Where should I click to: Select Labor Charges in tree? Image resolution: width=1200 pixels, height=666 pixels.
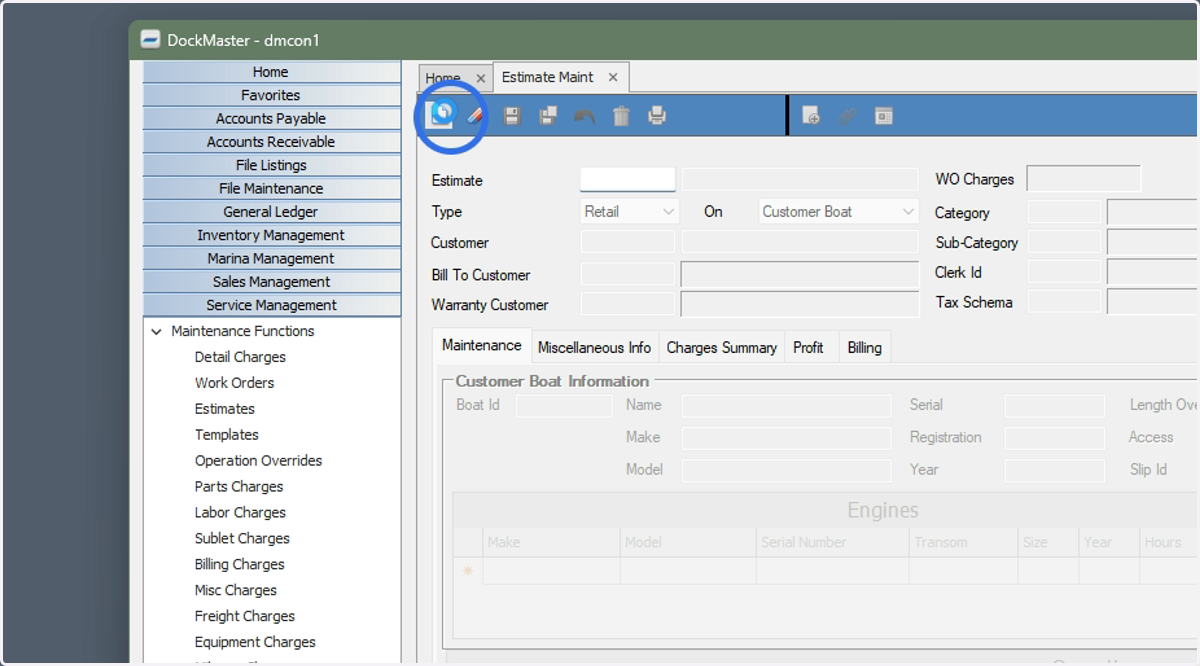coord(240,513)
